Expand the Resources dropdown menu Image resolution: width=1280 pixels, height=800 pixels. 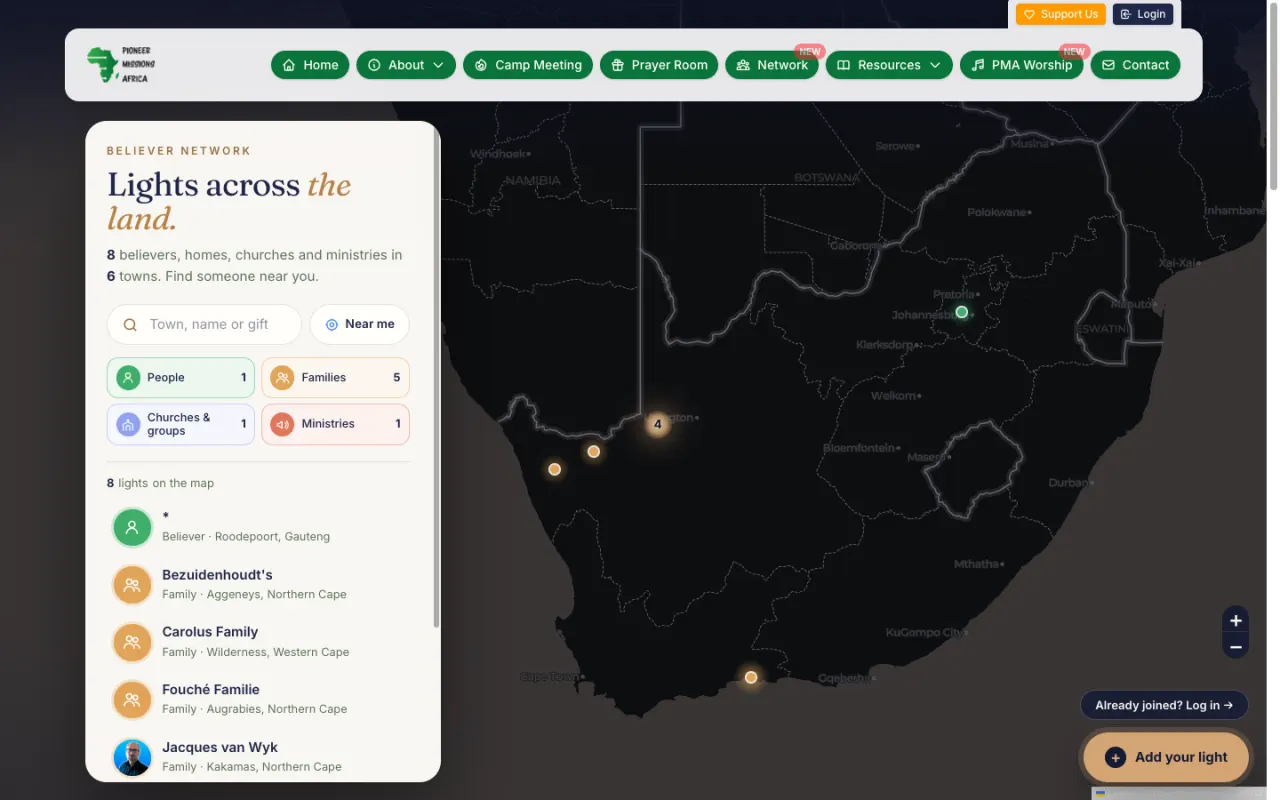889,65
